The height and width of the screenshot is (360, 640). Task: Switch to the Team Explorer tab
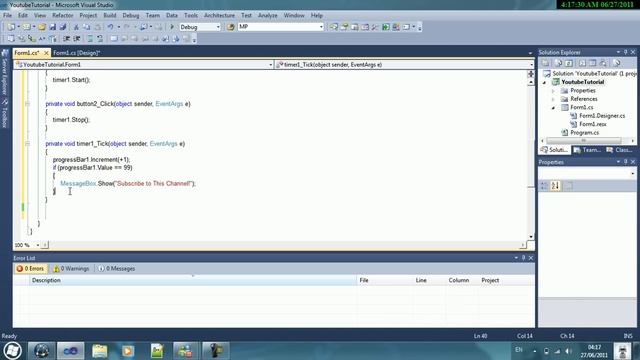(587, 150)
